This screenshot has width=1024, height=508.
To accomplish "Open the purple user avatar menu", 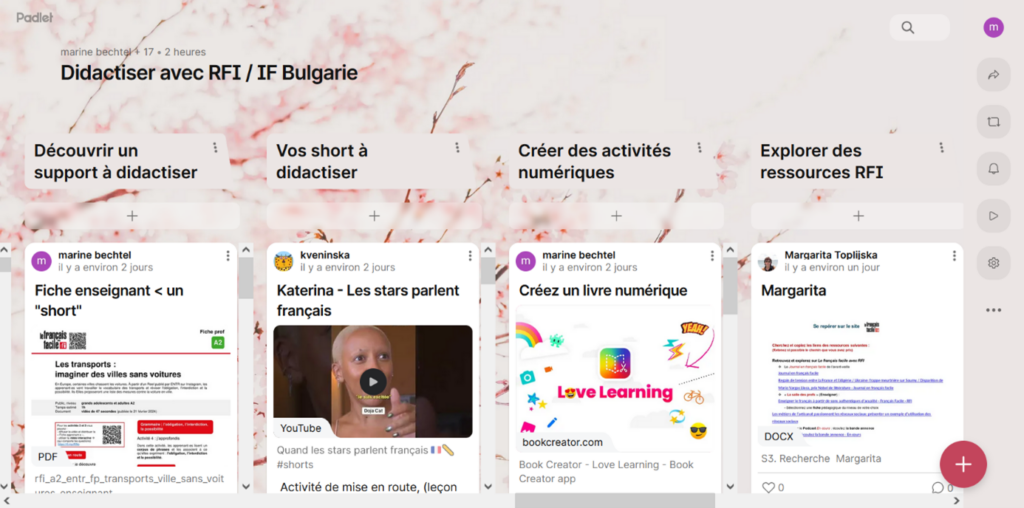I will pyautogui.click(x=993, y=27).
